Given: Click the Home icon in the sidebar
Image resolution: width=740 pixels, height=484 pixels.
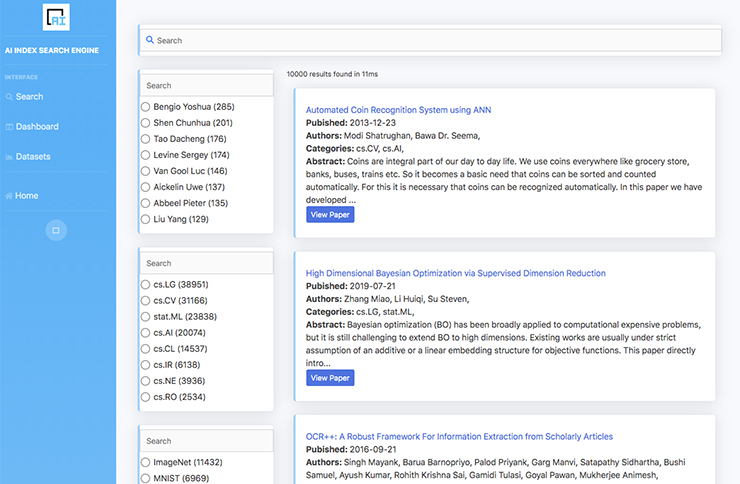Looking at the screenshot, I should click(x=9, y=196).
